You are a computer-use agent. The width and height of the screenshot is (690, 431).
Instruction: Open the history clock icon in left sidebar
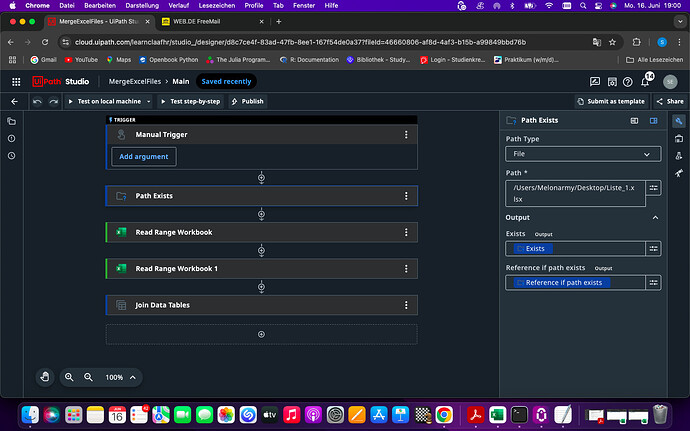point(11,155)
